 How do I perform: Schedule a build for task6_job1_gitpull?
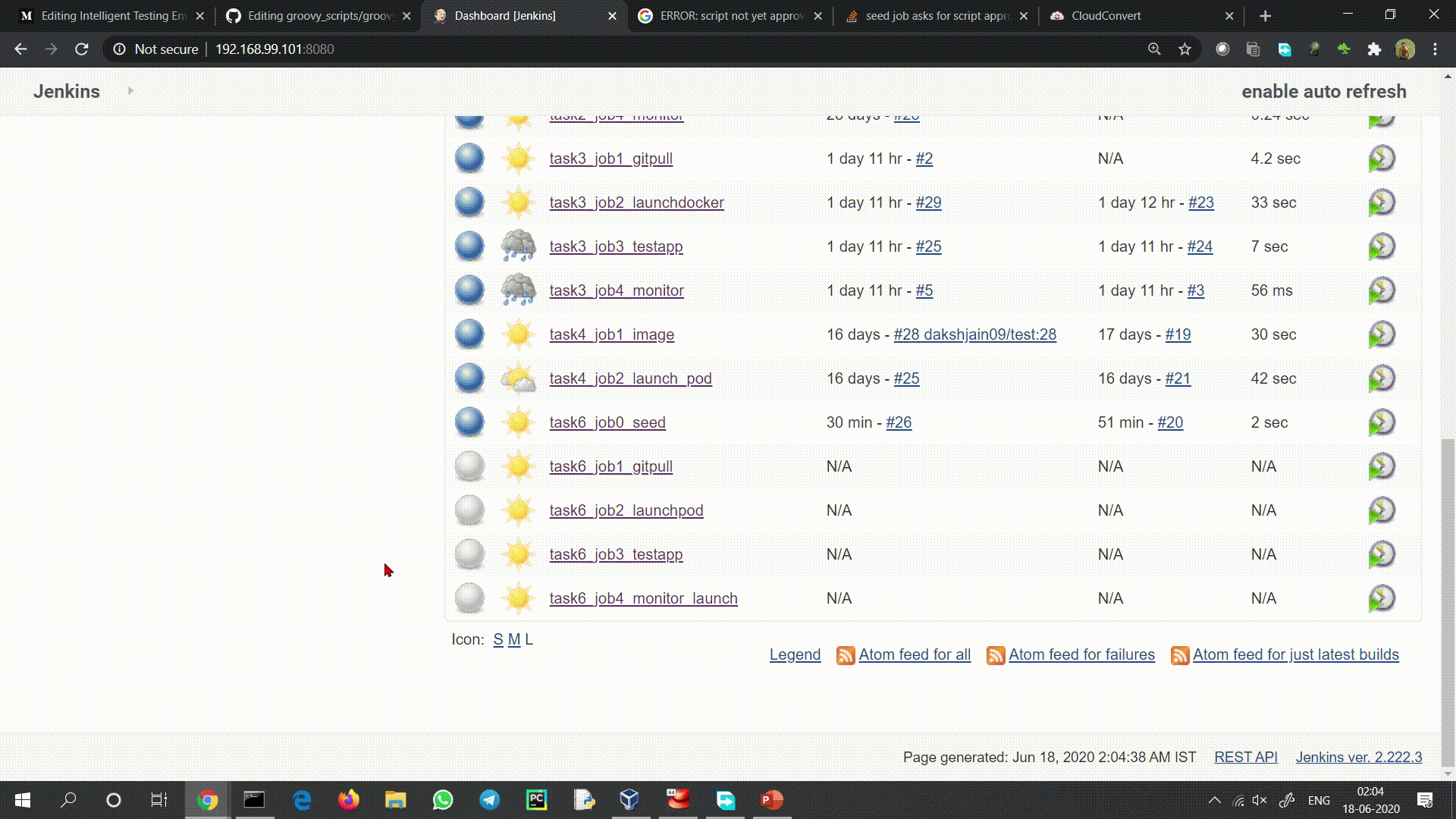(x=1382, y=466)
